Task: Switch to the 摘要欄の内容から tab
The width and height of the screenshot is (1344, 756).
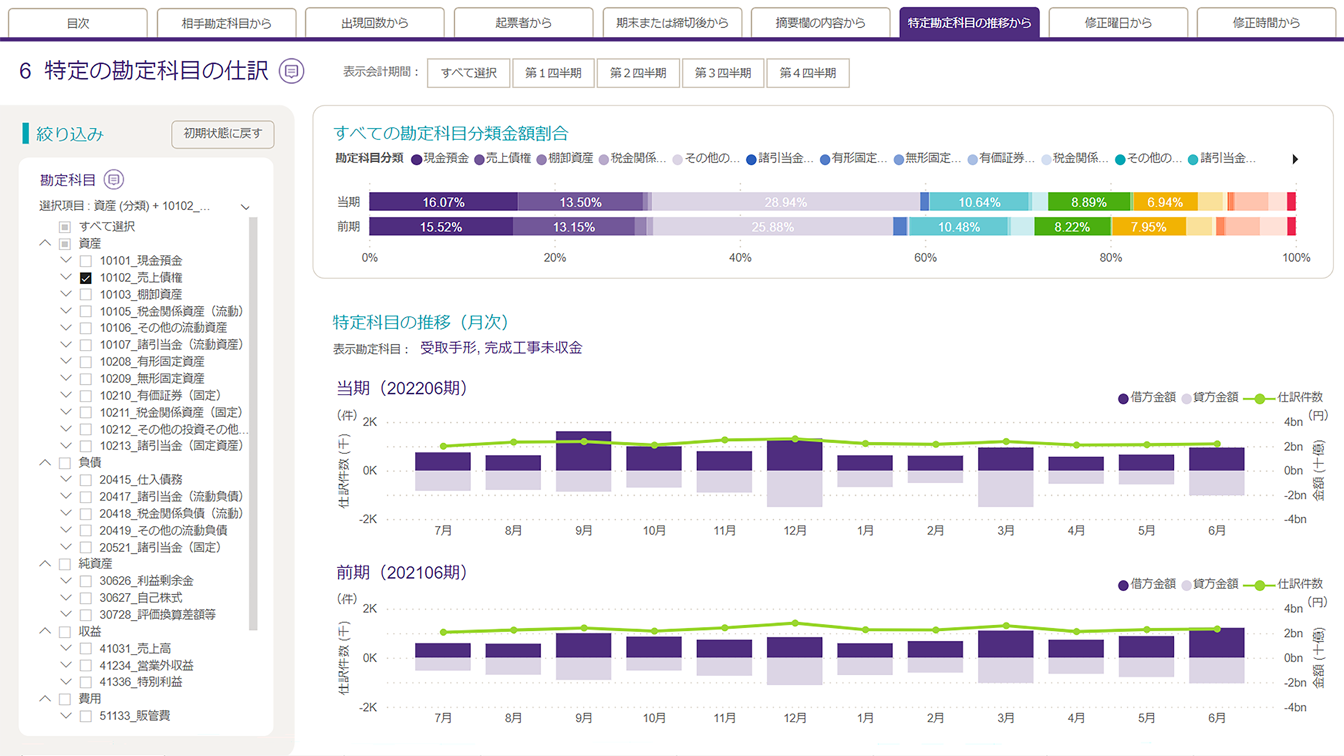Action: (x=821, y=23)
